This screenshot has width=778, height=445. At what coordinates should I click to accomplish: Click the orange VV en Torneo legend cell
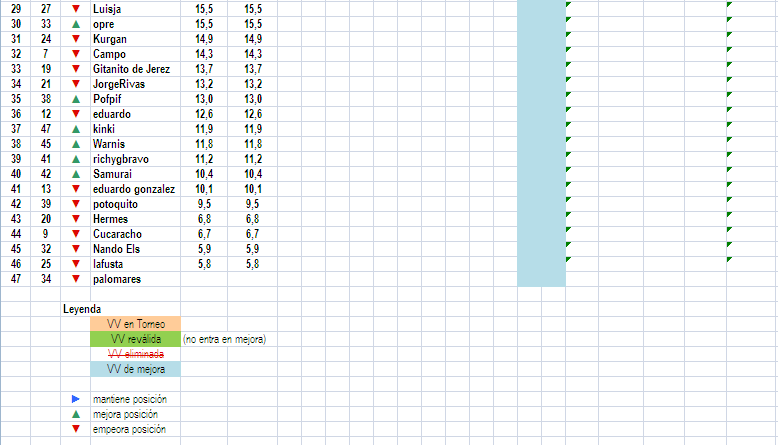pyautogui.click(x=135, y=324)
